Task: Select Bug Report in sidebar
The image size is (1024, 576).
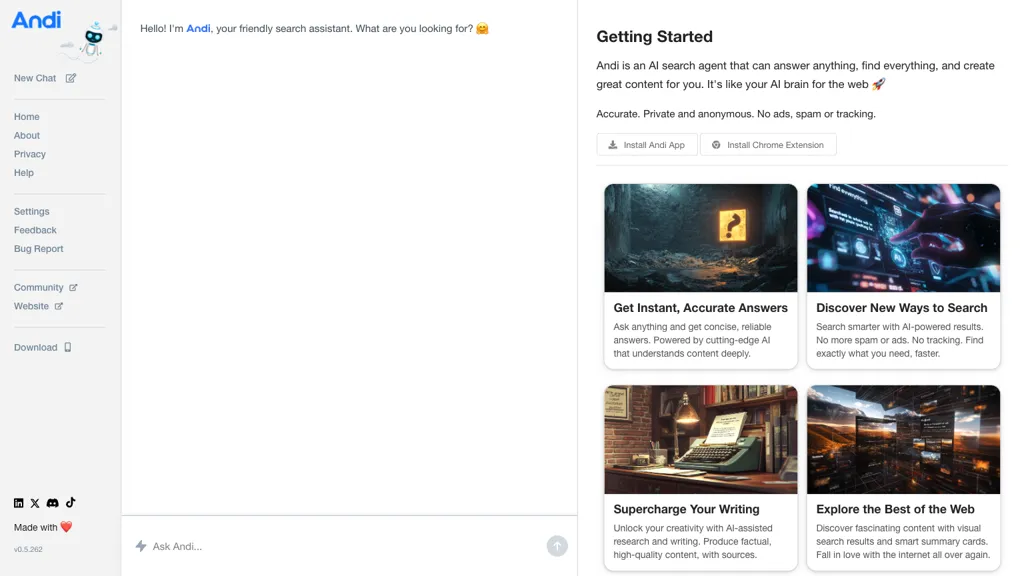Action: (39, 249)
